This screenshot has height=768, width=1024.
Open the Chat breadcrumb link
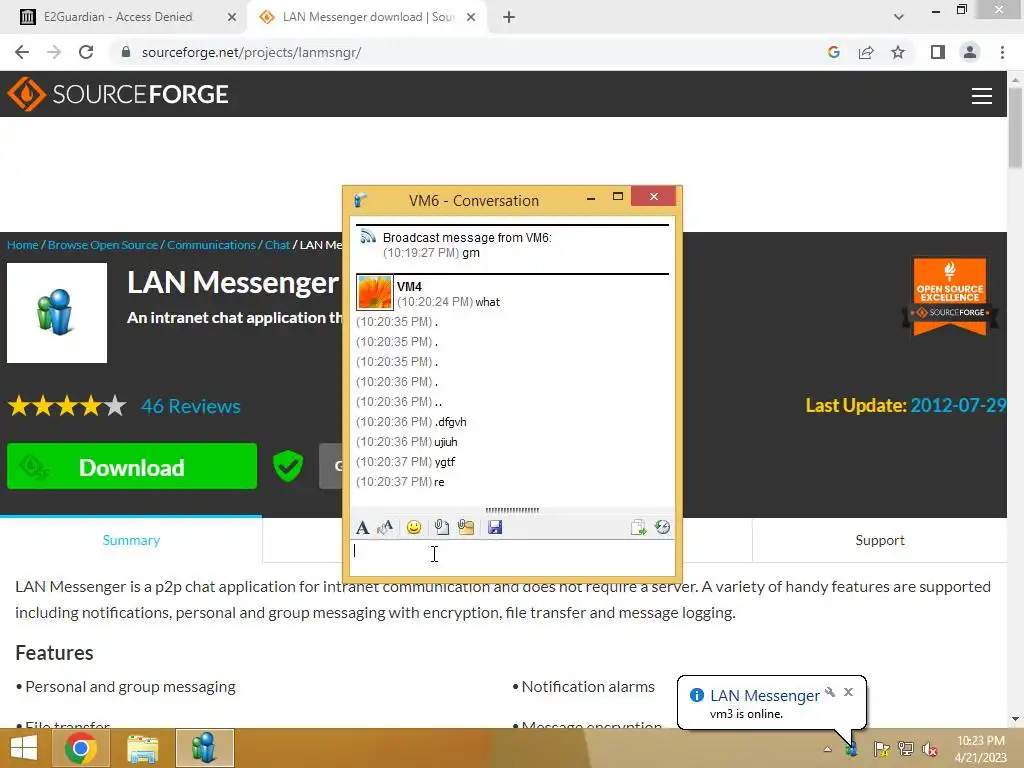pyautogui.click(x=277, y=245)
